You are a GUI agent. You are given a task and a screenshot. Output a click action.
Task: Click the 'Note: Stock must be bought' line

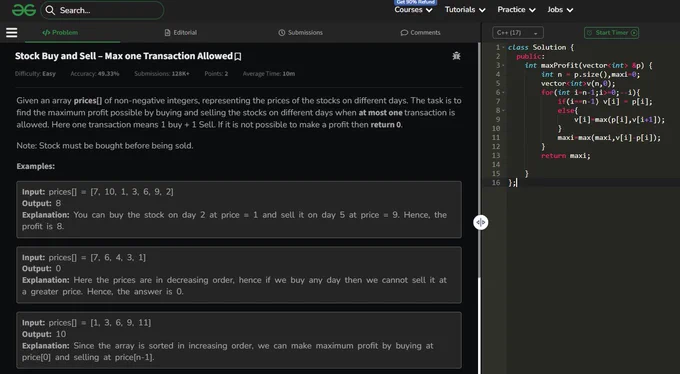pos(105,146)
